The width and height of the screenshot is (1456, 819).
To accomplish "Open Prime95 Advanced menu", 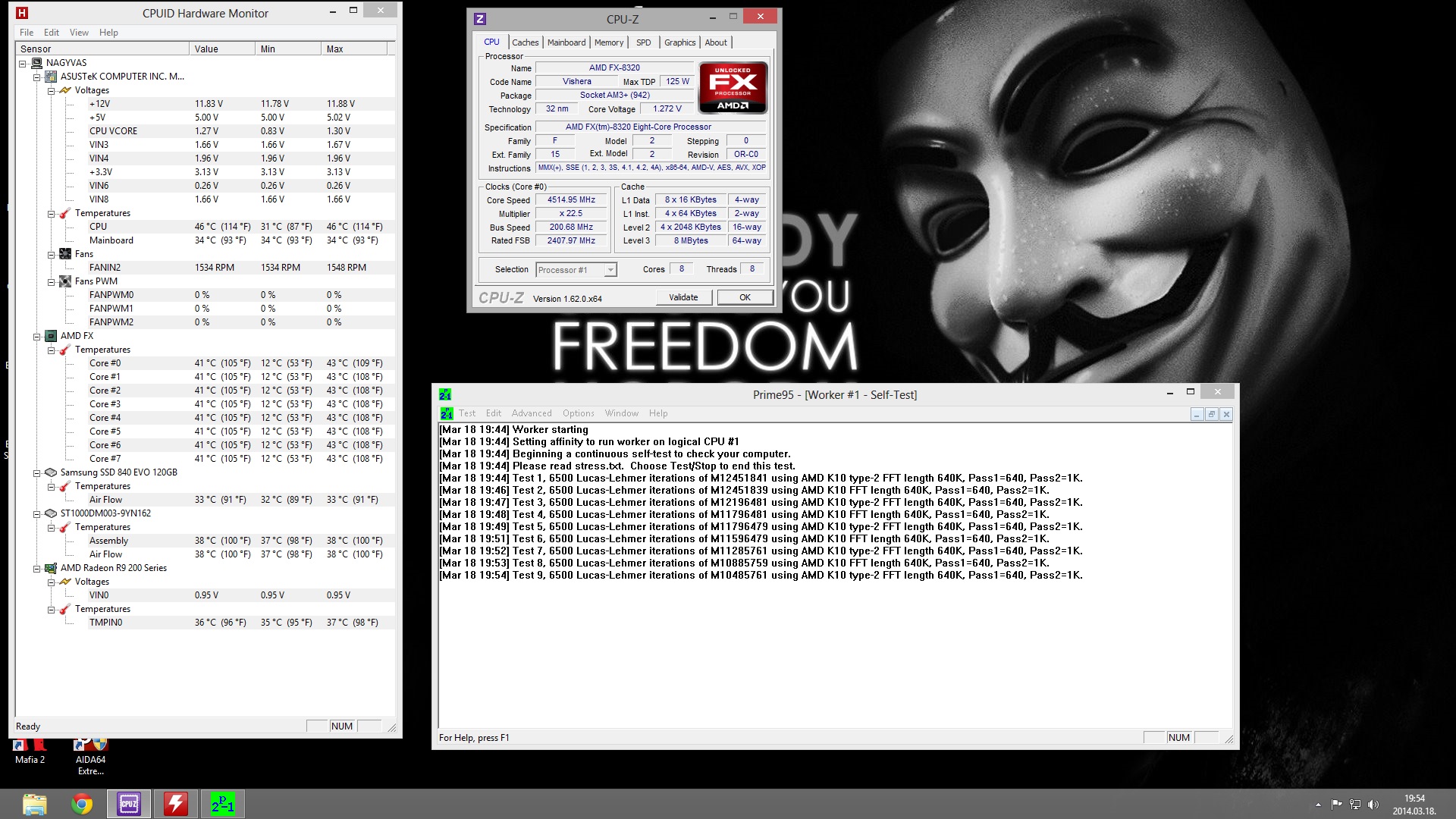I will click(x=532, y=413).
